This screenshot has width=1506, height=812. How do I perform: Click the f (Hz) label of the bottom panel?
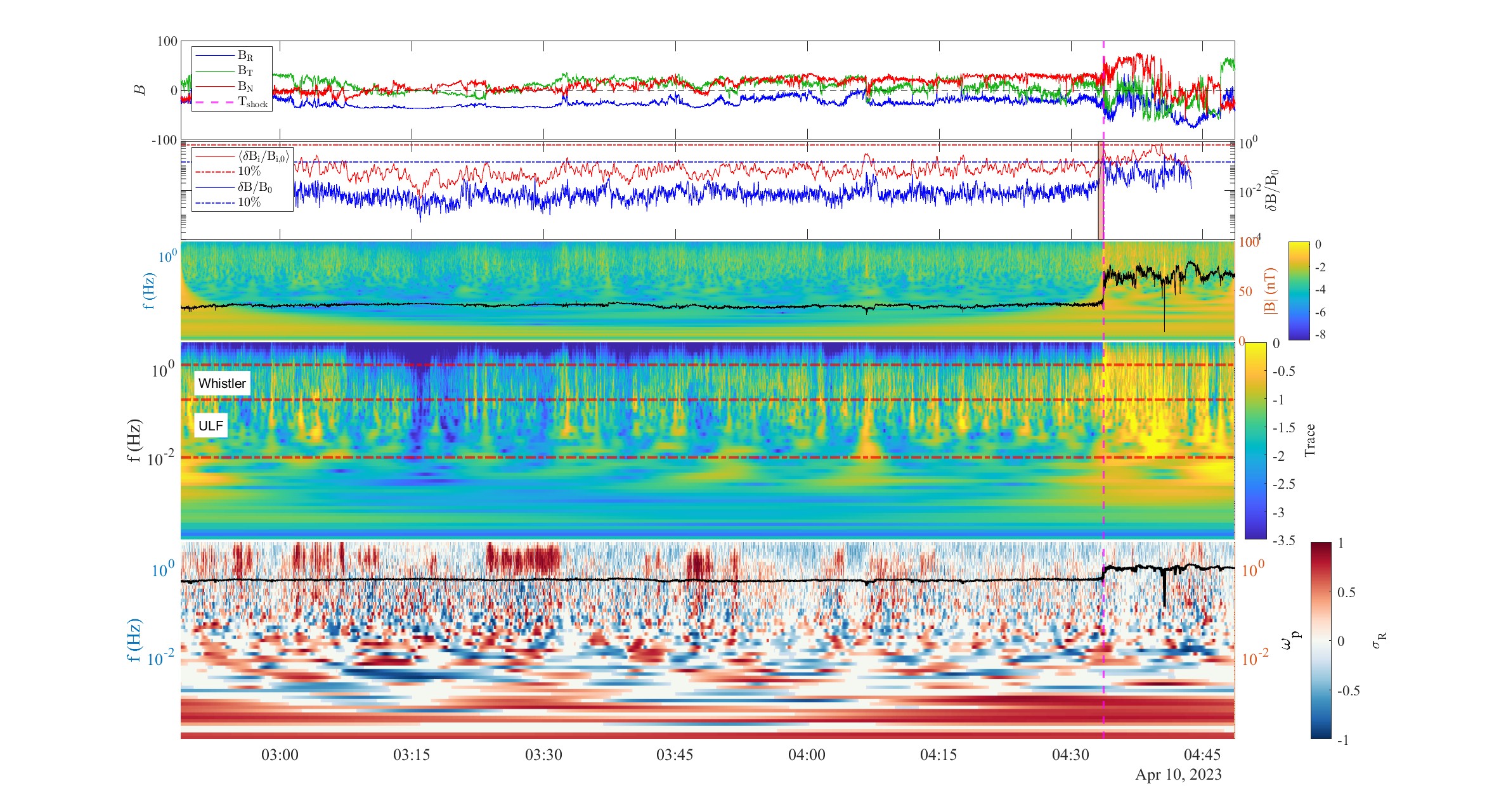[x=134, y=640]
